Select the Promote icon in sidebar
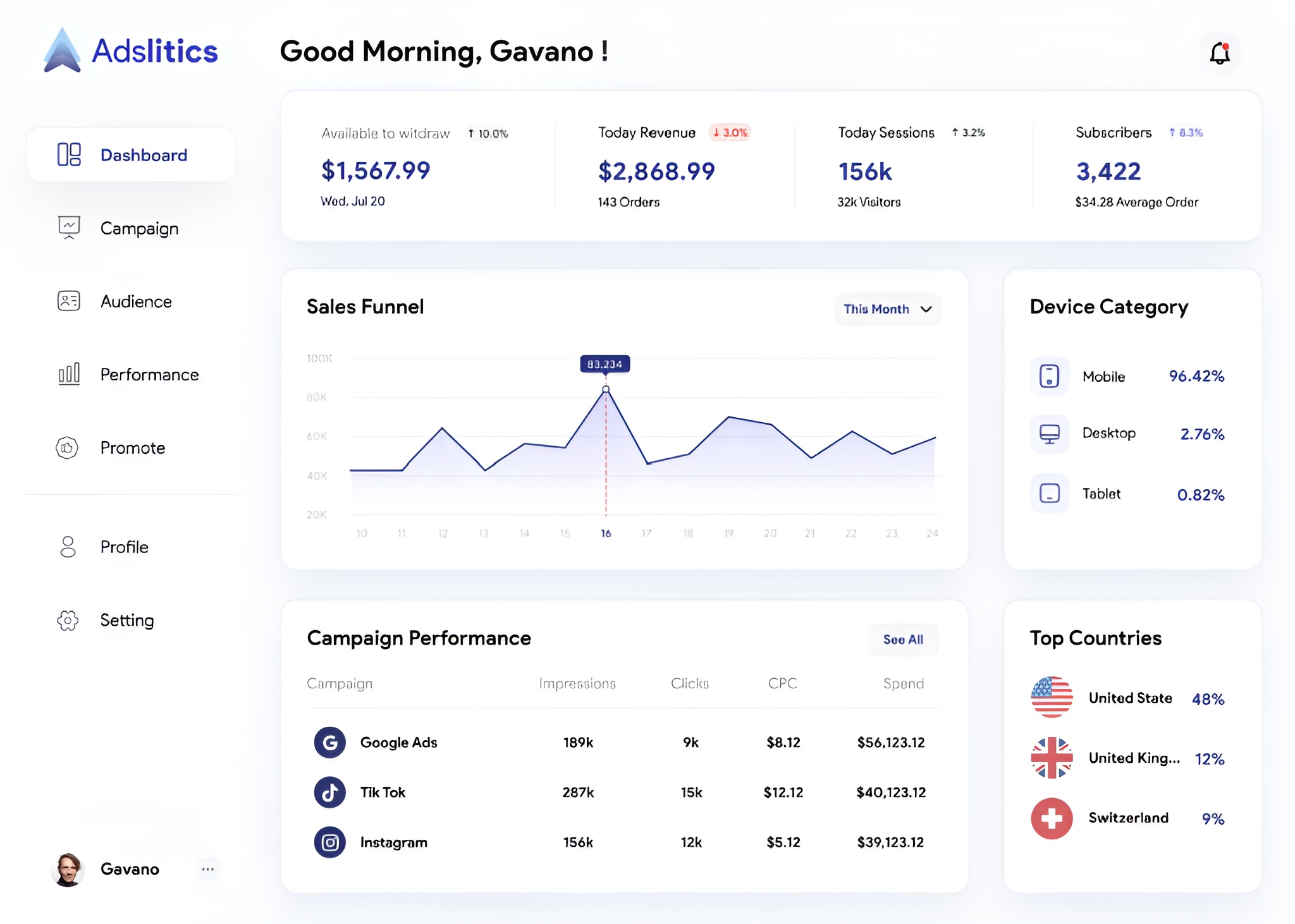Image resolution: width=1295 pixels, height=924 pixels. (x=68, y=447)
